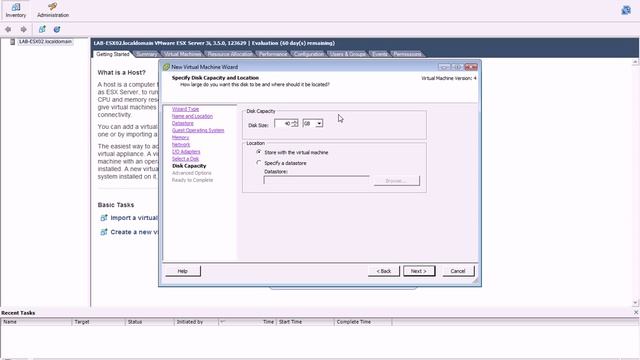Open the Administration view
This screenshot has width=640, height=360.
(53, 10)
